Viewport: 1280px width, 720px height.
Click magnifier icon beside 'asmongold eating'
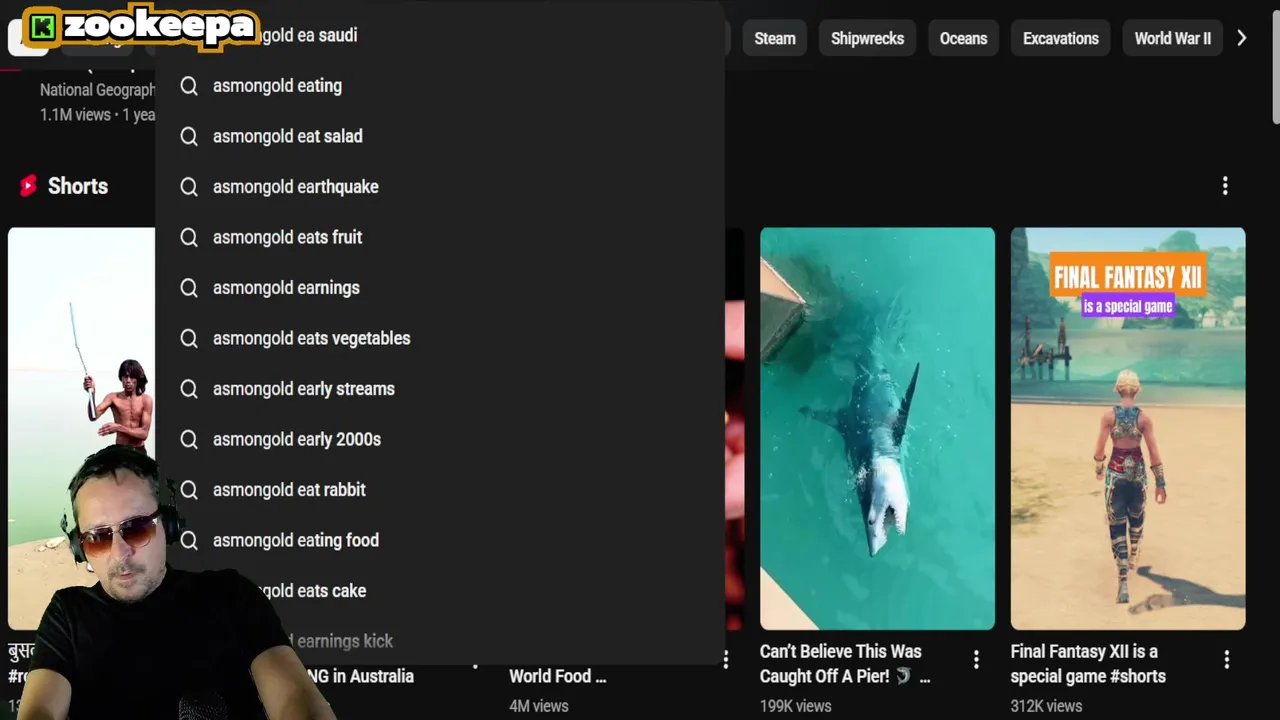click(x=189, y=86)
